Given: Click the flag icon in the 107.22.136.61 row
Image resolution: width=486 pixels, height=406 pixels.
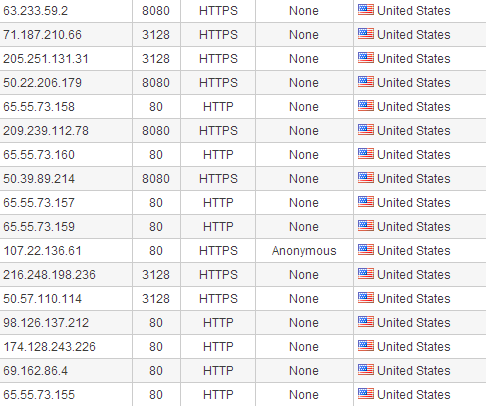Looking at the screenshot, I should 366,250.
